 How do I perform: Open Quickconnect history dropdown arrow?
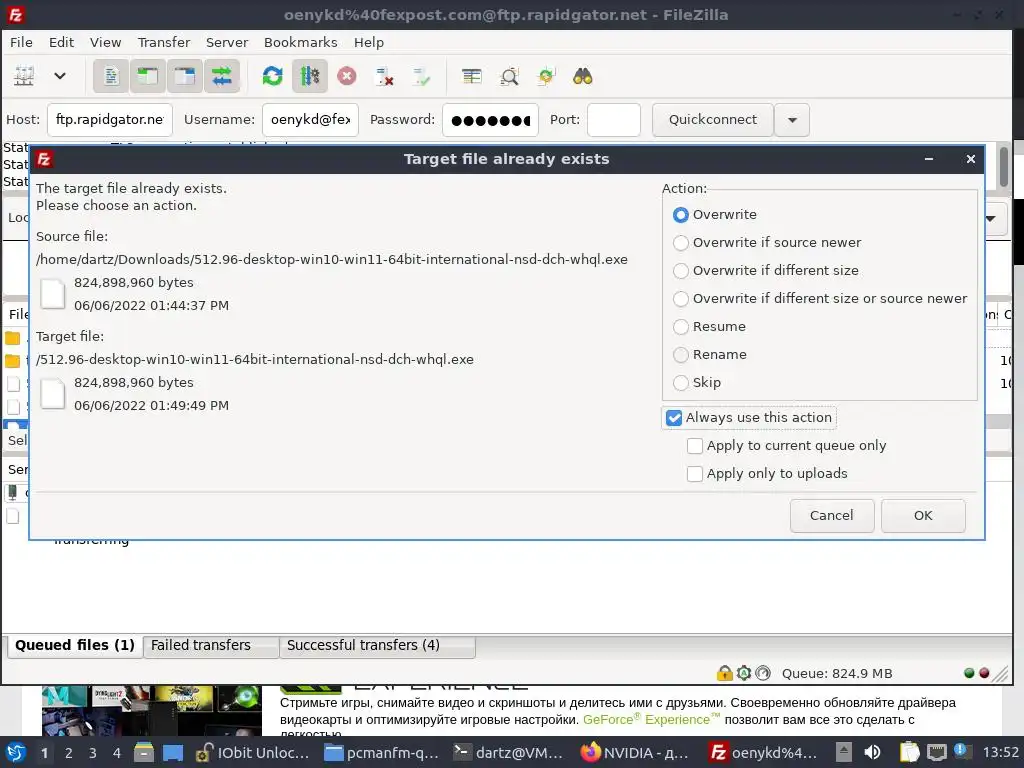coord(792,120)
